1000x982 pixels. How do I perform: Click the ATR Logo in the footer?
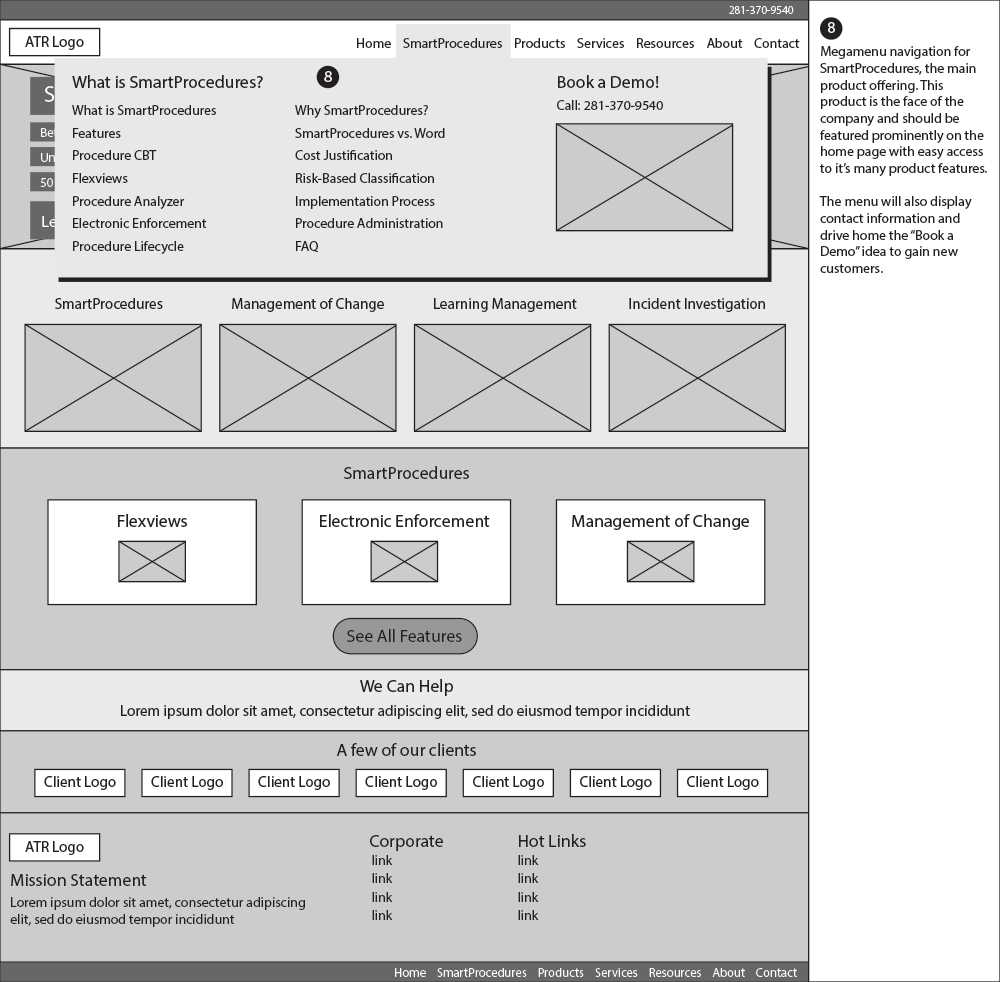(x=54, y=846)
